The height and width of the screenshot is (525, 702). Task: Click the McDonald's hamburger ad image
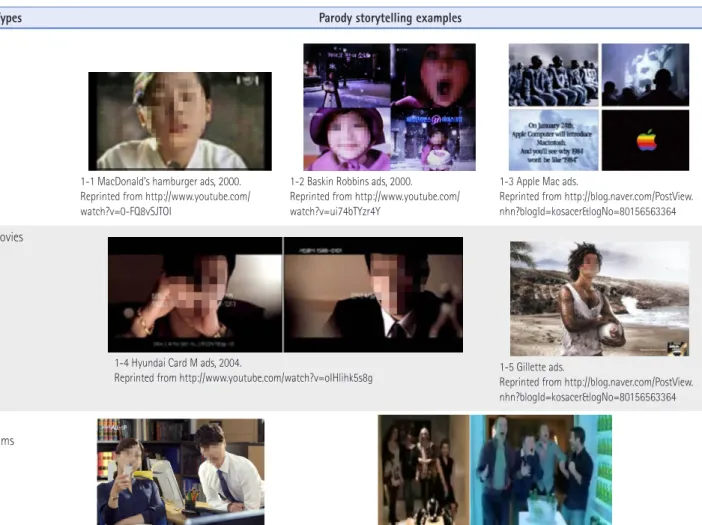click(180, 121)
